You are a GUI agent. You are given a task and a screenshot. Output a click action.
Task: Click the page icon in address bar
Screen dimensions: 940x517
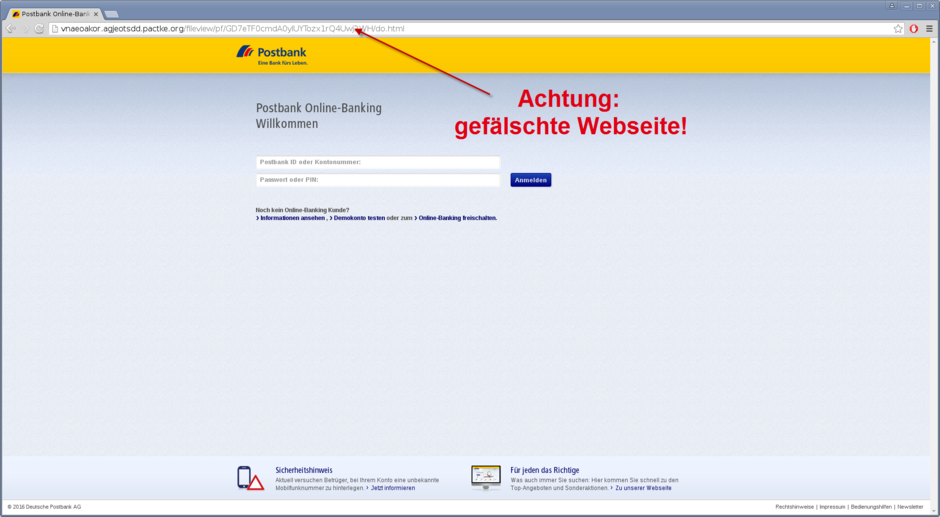coord(55,29)
